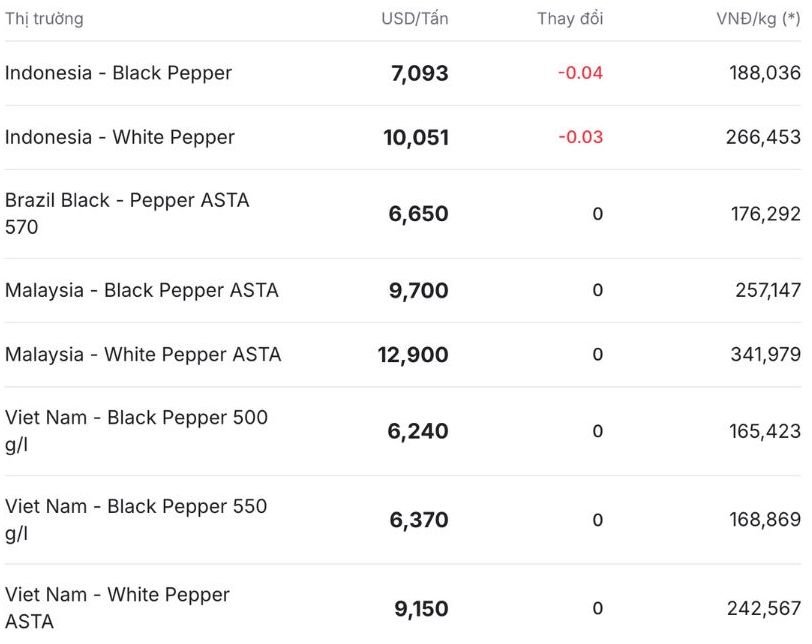This screenshot has width=812, height=644.
Task: Click the "Thị trường" column header
Action: coord(44,19)
